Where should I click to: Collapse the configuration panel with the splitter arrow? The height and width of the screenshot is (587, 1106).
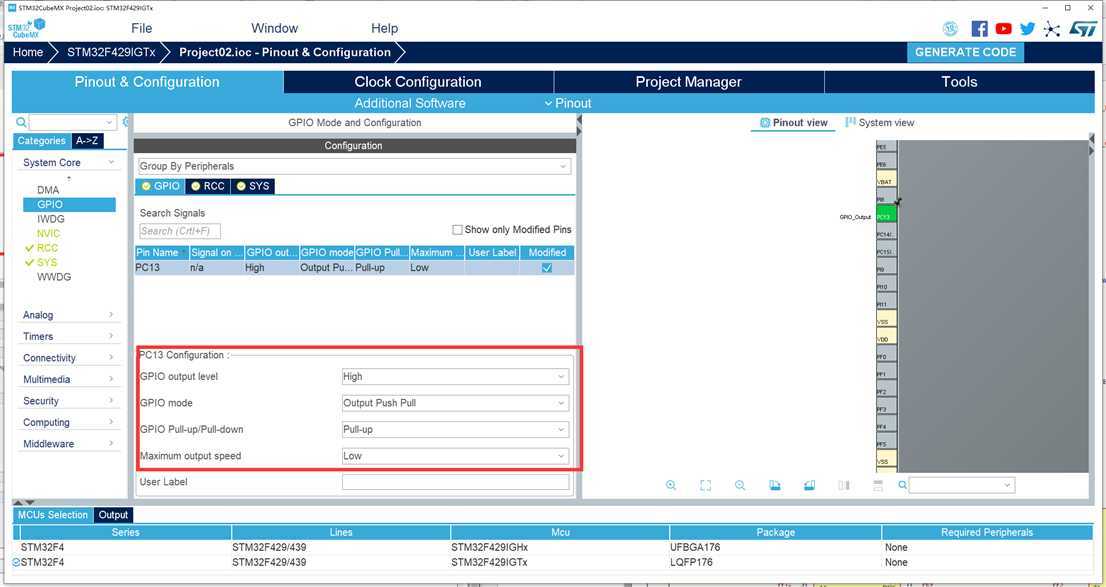click(579, 121)
